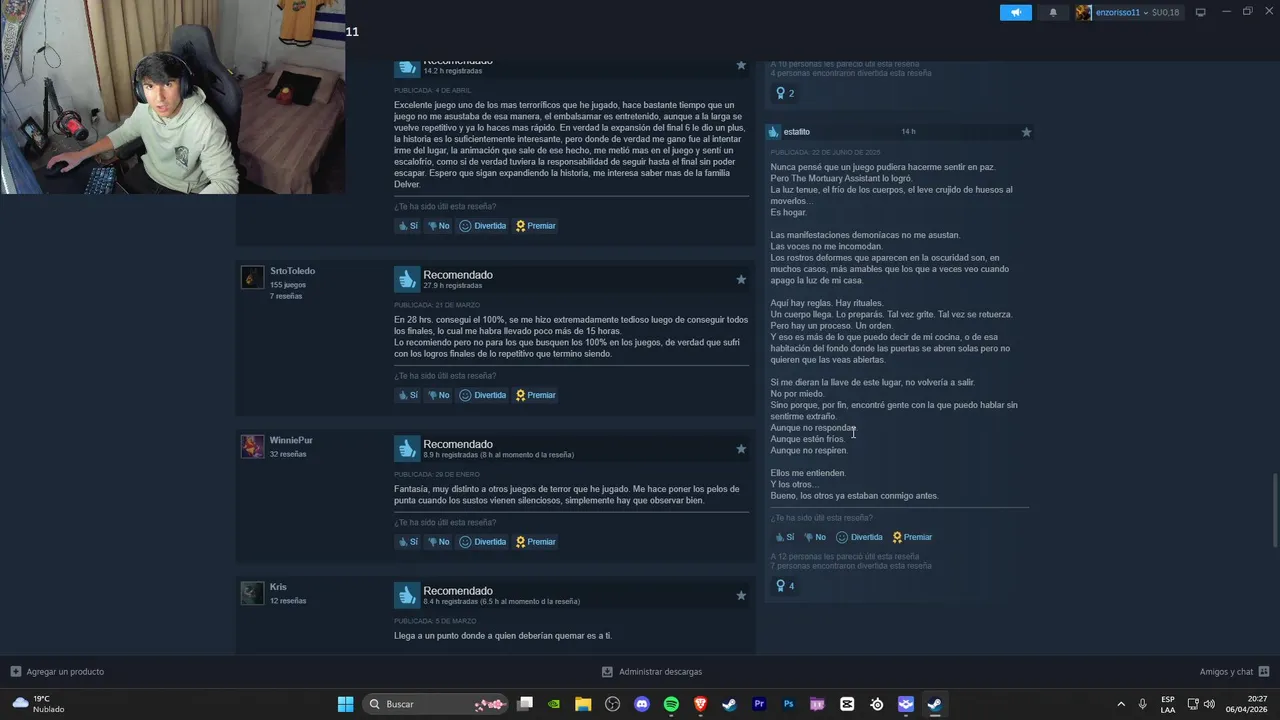Screen dimensions: 1280x720
Task: Vote No on SrtoToledo's review
Action: [x=438, y=395]
